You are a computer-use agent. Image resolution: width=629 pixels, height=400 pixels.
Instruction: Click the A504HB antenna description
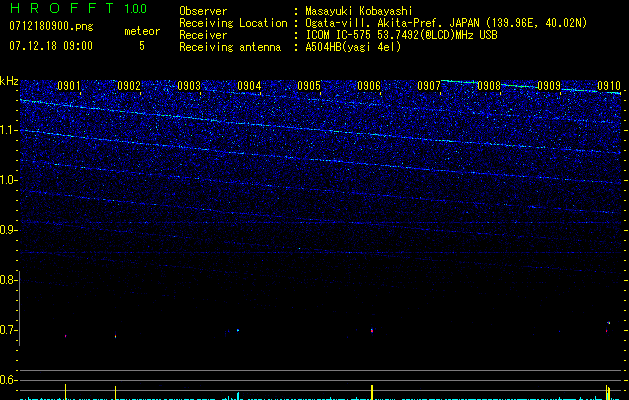(354, 47)
